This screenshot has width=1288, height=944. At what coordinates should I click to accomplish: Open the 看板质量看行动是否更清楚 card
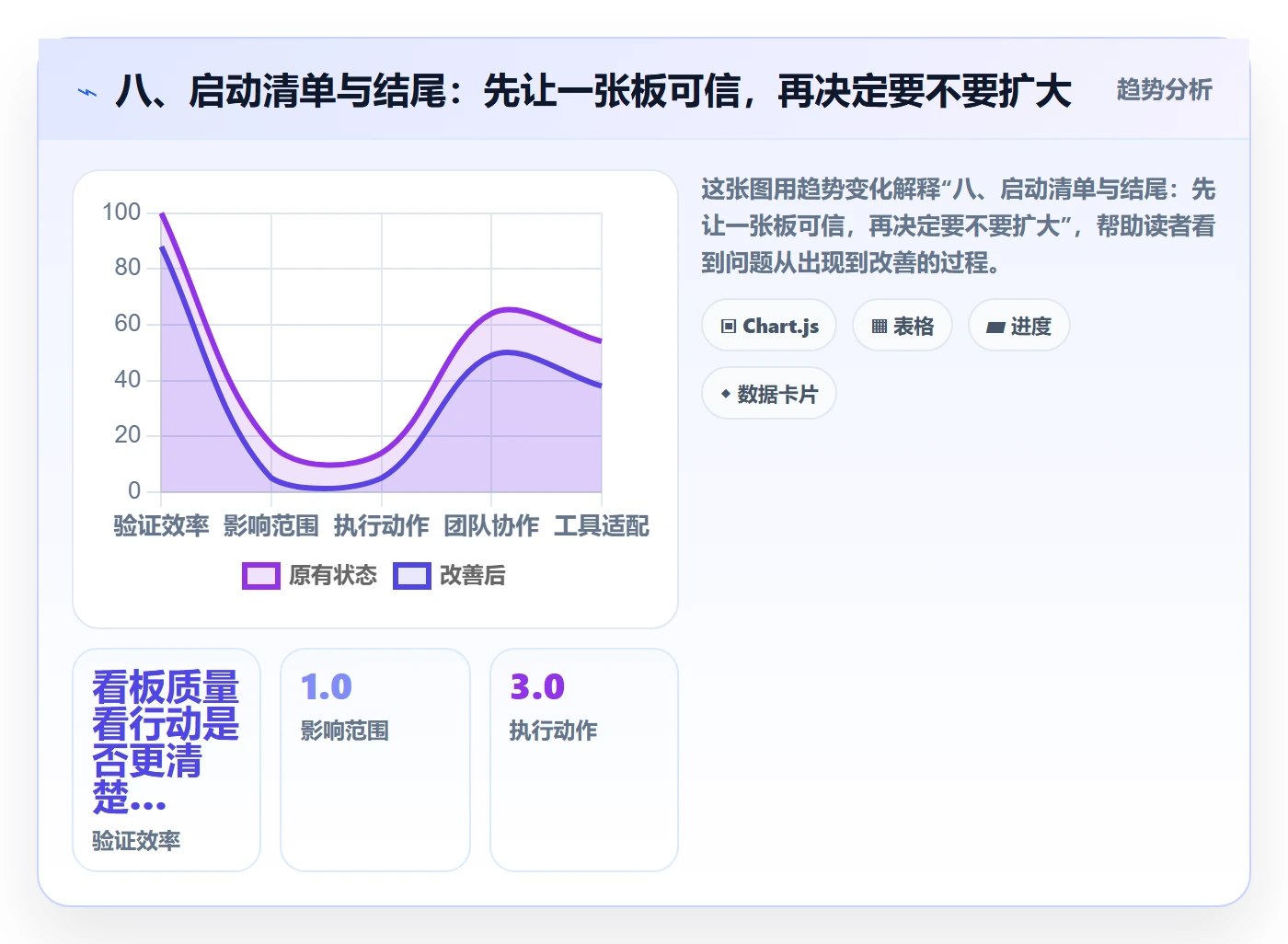click(x=167, y=760)
